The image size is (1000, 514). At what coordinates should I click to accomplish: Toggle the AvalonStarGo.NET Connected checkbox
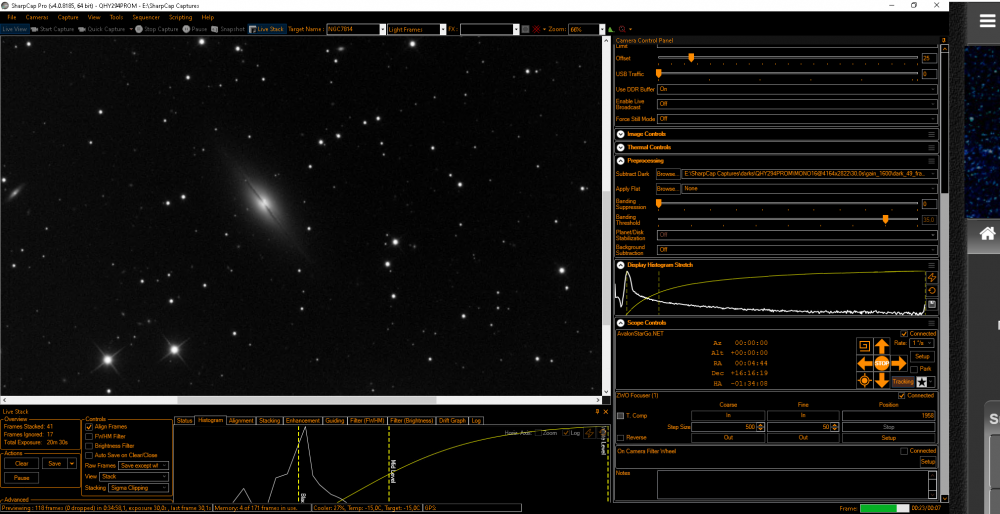pyautogui.click(x=904, y=334)
